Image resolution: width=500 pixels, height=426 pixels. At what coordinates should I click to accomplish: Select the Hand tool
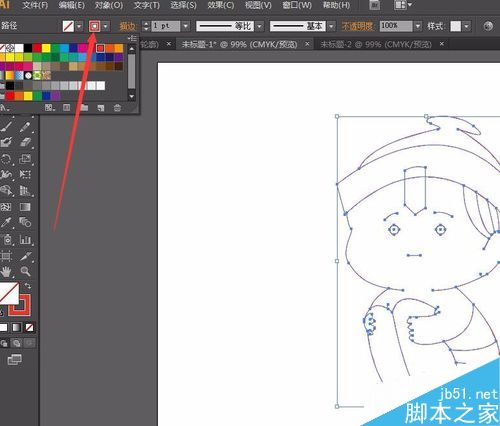pyautogui.click(x=7, y=272)
